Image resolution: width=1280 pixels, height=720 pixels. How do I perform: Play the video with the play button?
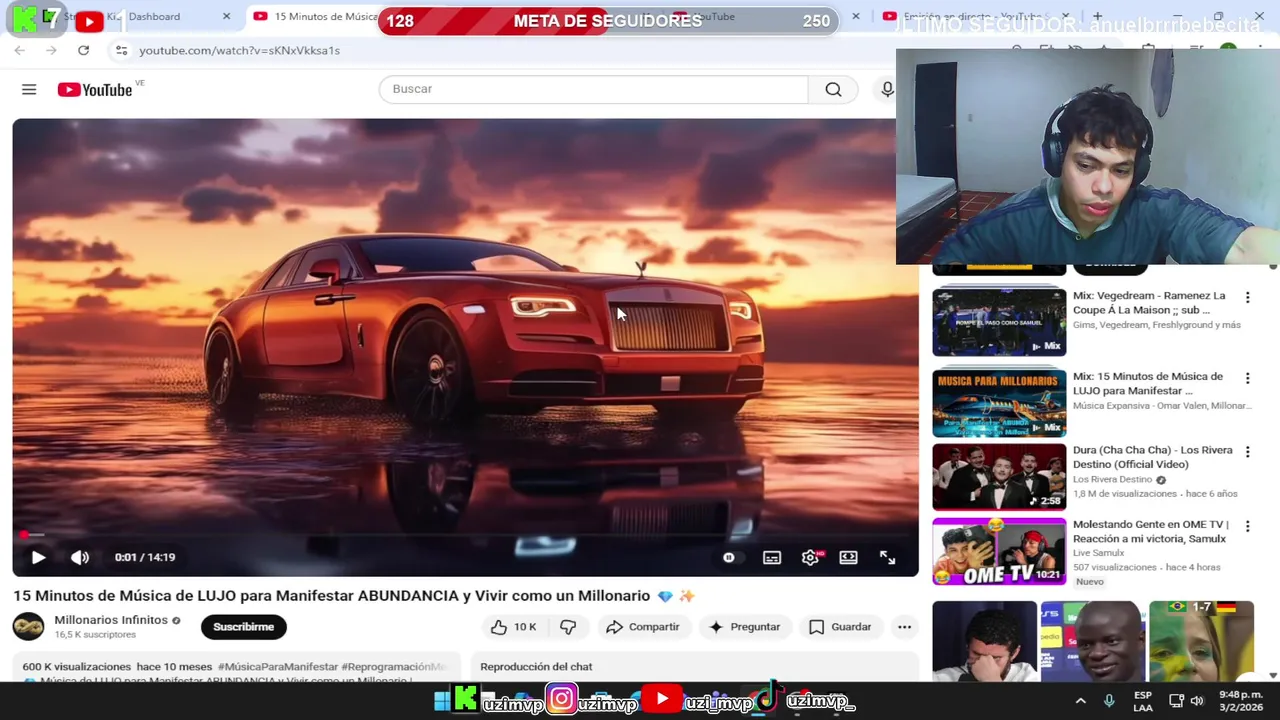pyautogui.click(x=38, y=557)
